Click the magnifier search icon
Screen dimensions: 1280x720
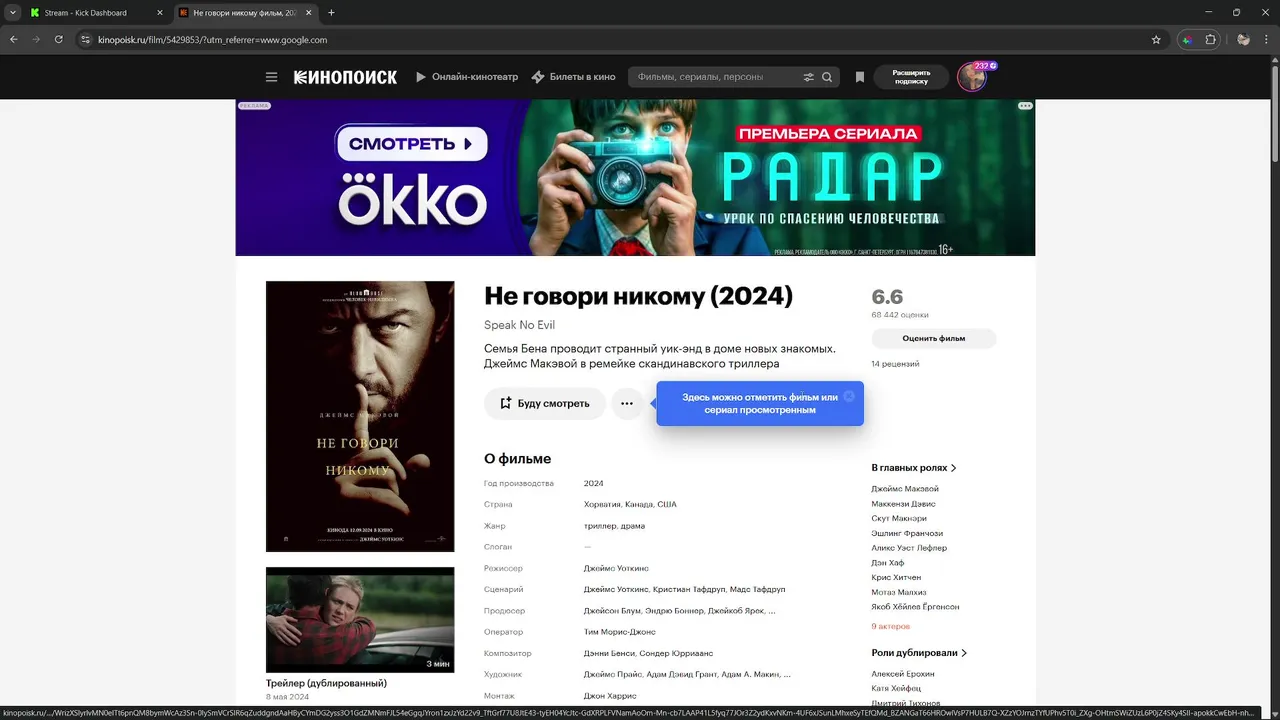point(827,77)
